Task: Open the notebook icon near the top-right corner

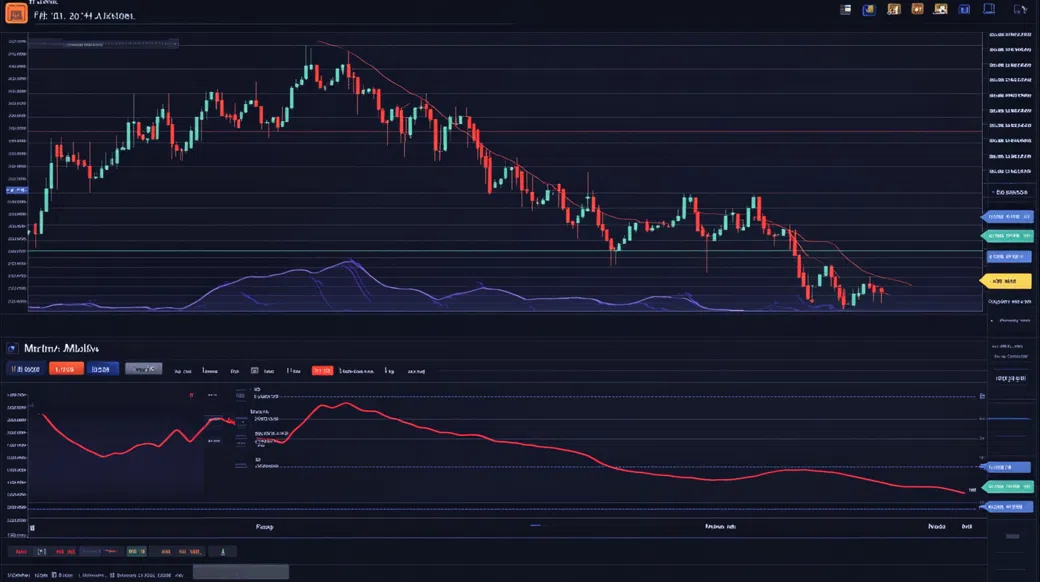Action: tap(989, 8)
